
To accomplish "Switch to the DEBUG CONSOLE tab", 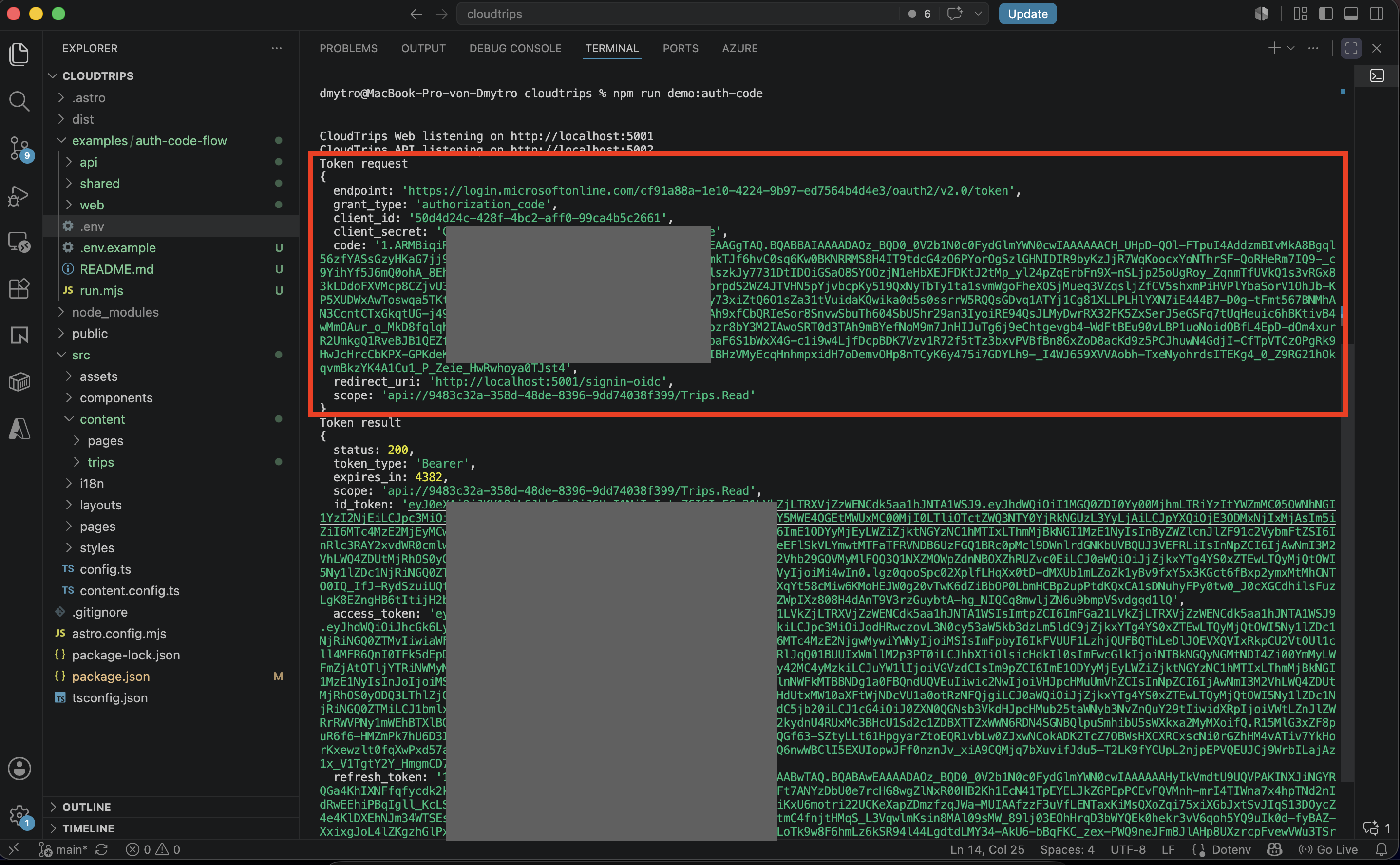I will 515,48.
